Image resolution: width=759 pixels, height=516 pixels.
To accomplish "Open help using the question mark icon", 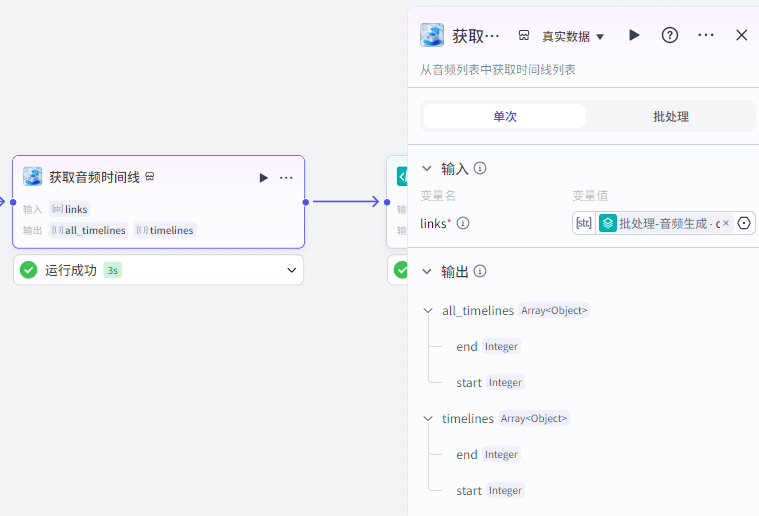I will click(670, 35).
